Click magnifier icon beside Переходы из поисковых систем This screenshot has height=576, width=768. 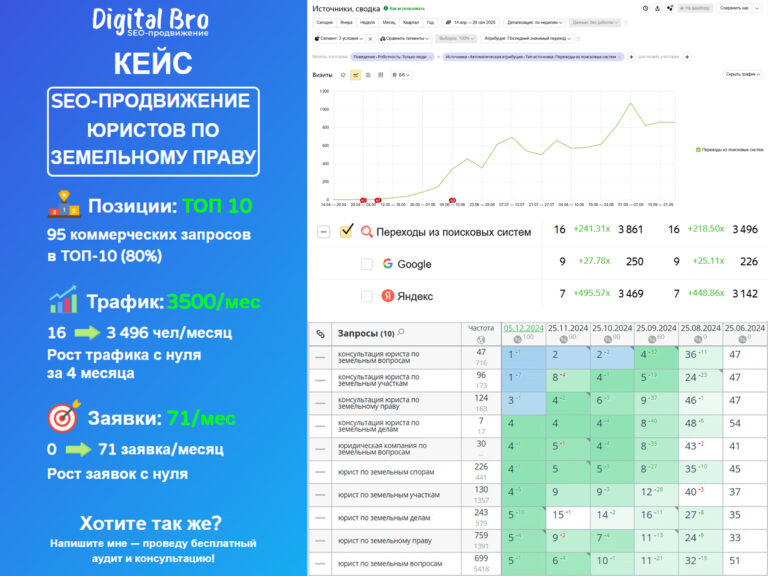coord(366,231)
